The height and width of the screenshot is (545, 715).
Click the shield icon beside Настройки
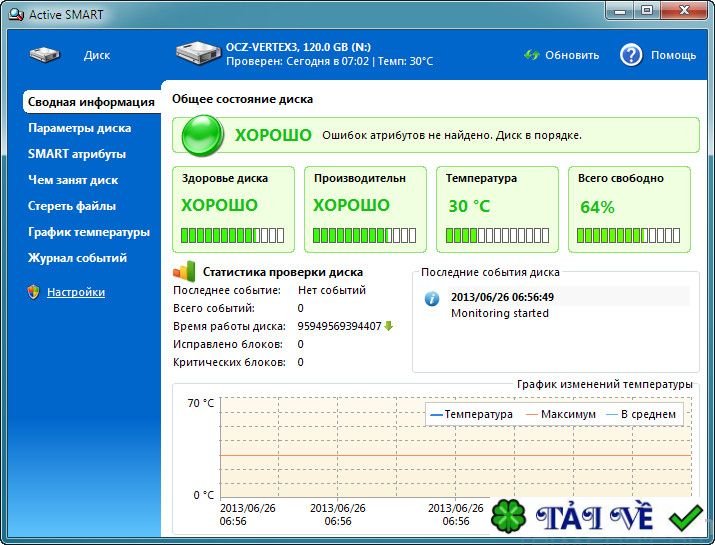coord(33,292)
